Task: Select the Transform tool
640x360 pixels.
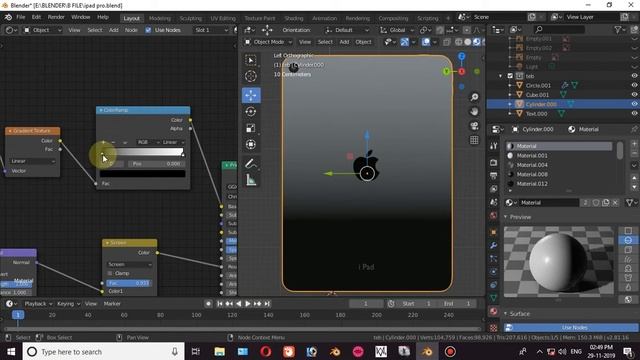Action: pyautogui.click(x=251, y=144)
